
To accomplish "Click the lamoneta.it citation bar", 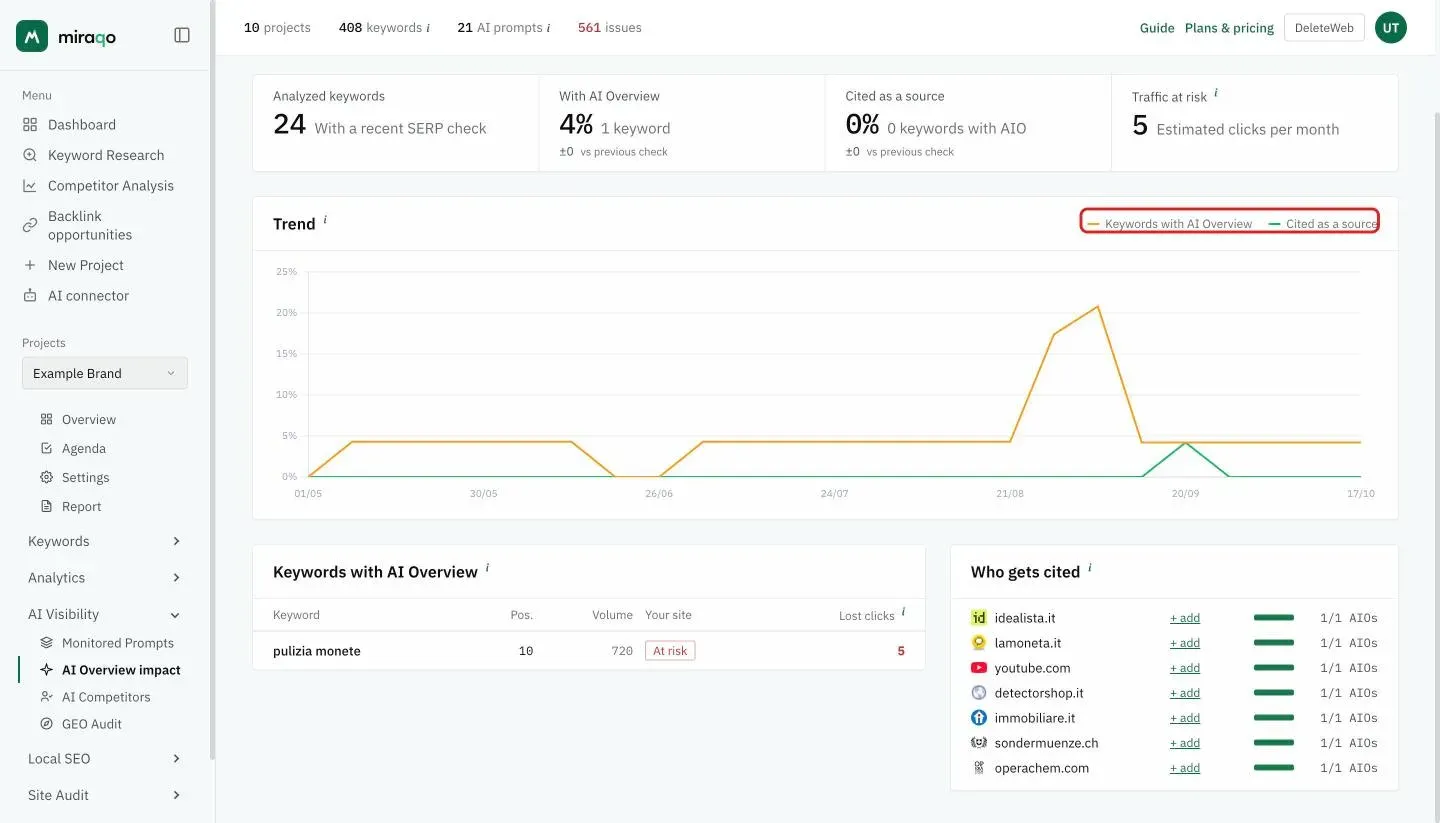I will coord(1274,643).
